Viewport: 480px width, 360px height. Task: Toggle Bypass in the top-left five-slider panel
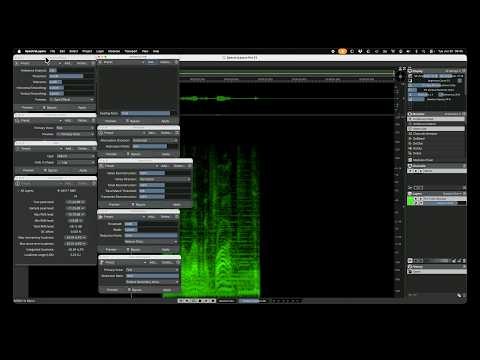[x=49, y=108]
